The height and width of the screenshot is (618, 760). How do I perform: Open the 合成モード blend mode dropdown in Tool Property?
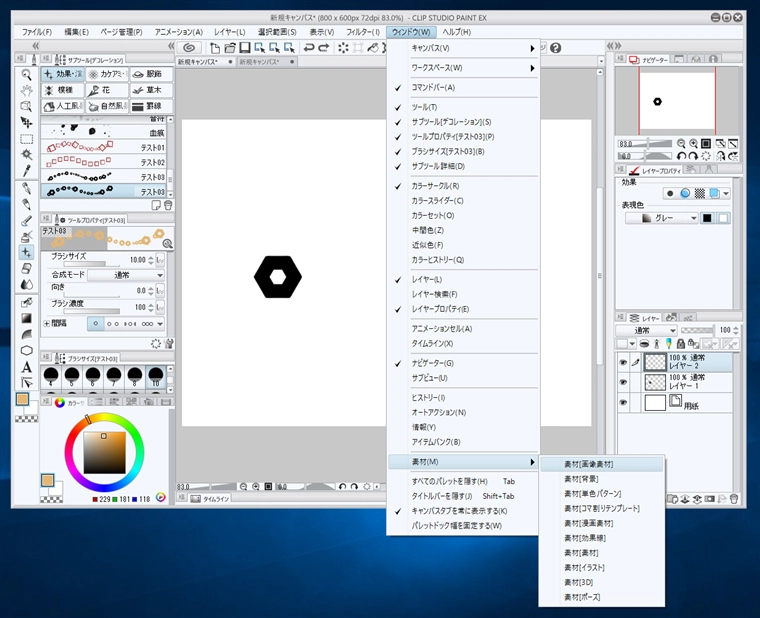pyautogui.click(x=126, y=275)
